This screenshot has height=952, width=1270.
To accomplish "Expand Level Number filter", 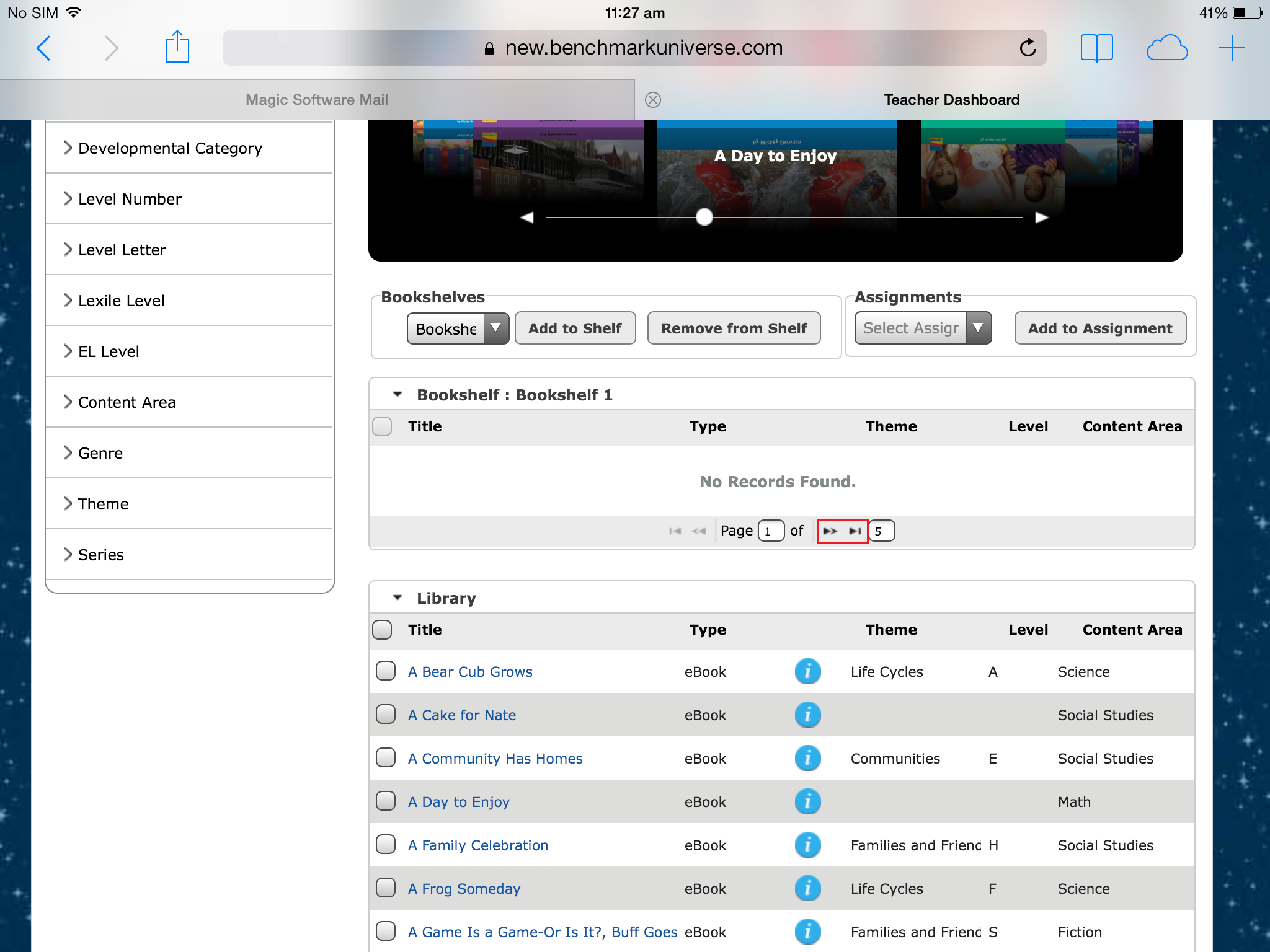I will [189, 199].
